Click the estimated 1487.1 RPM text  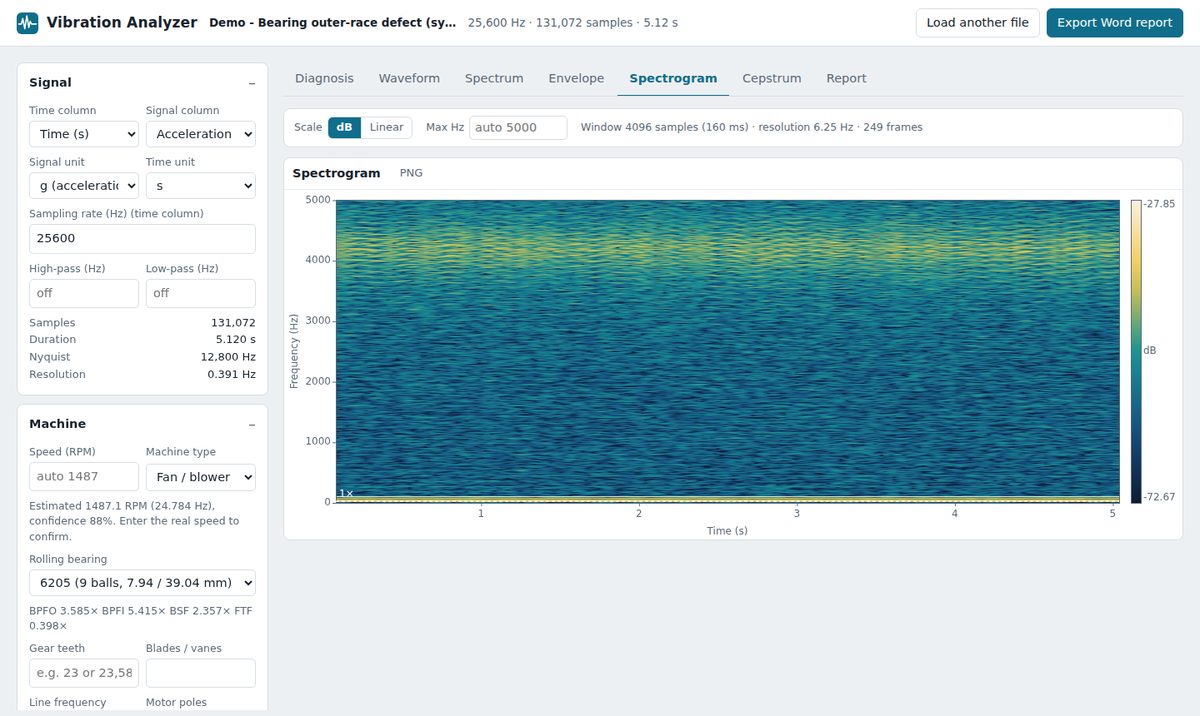135,521
